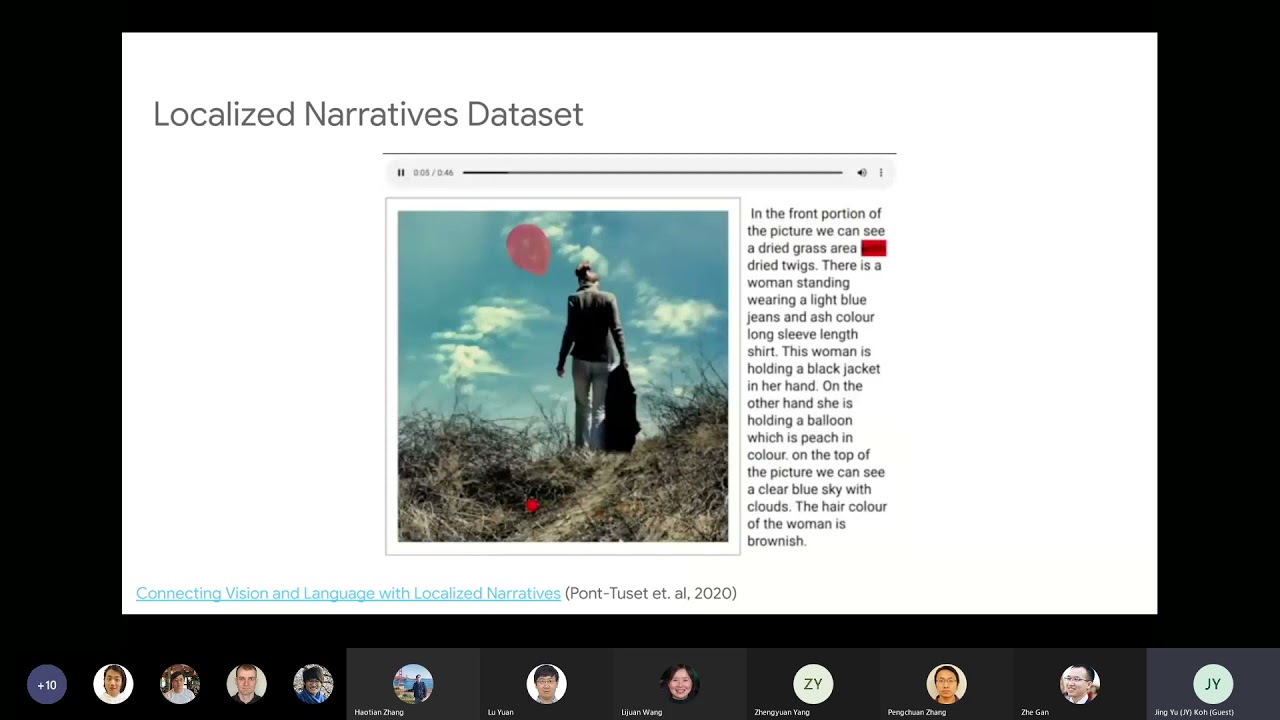The width and height of the screenshot is (1280, 720).
Task: Toggle playback with the pause control
Action: (400, 172)
